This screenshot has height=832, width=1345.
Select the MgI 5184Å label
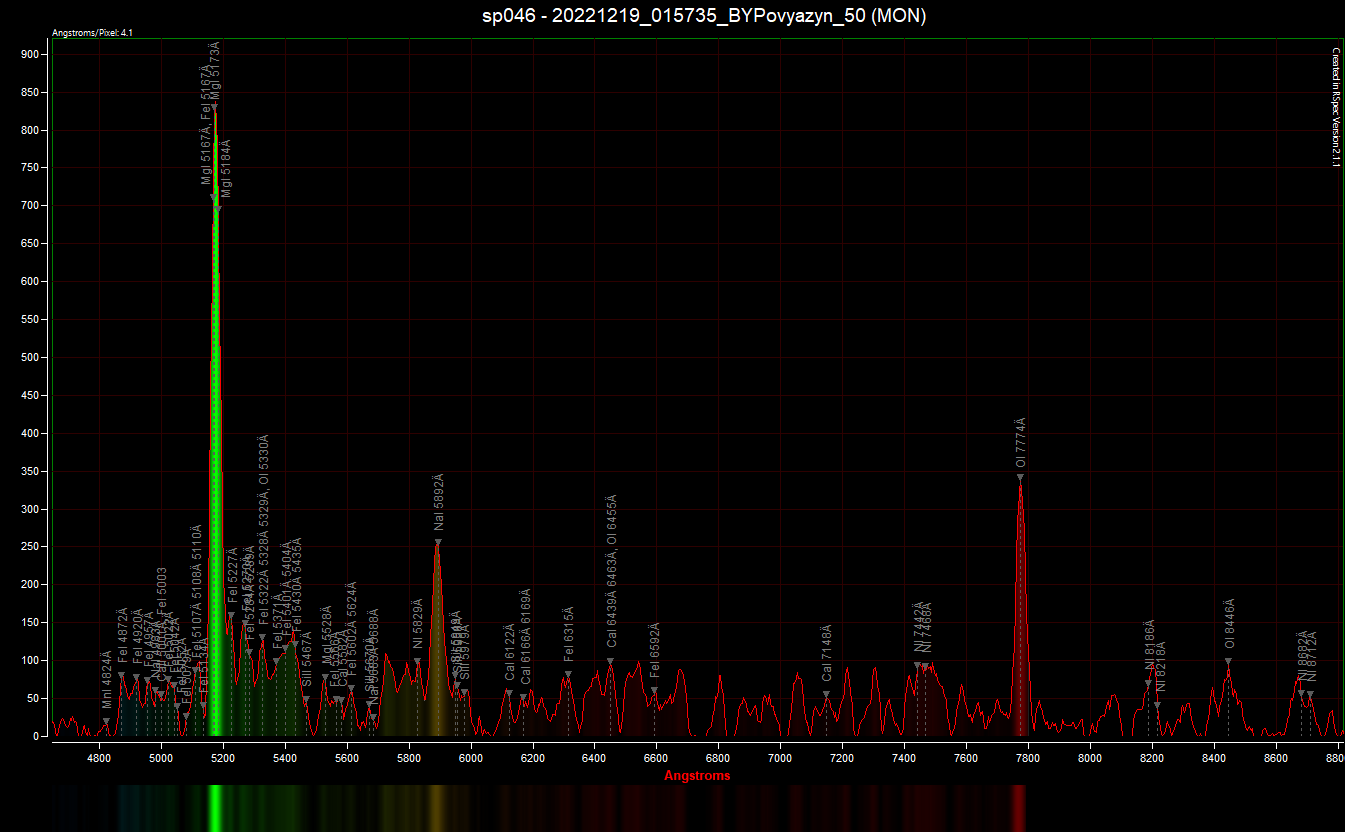tap(227, 168)
